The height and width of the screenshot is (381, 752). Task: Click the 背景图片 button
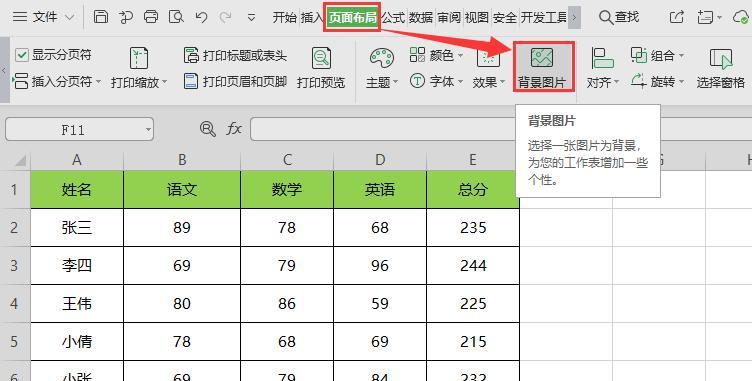click(x=543, y=67)
